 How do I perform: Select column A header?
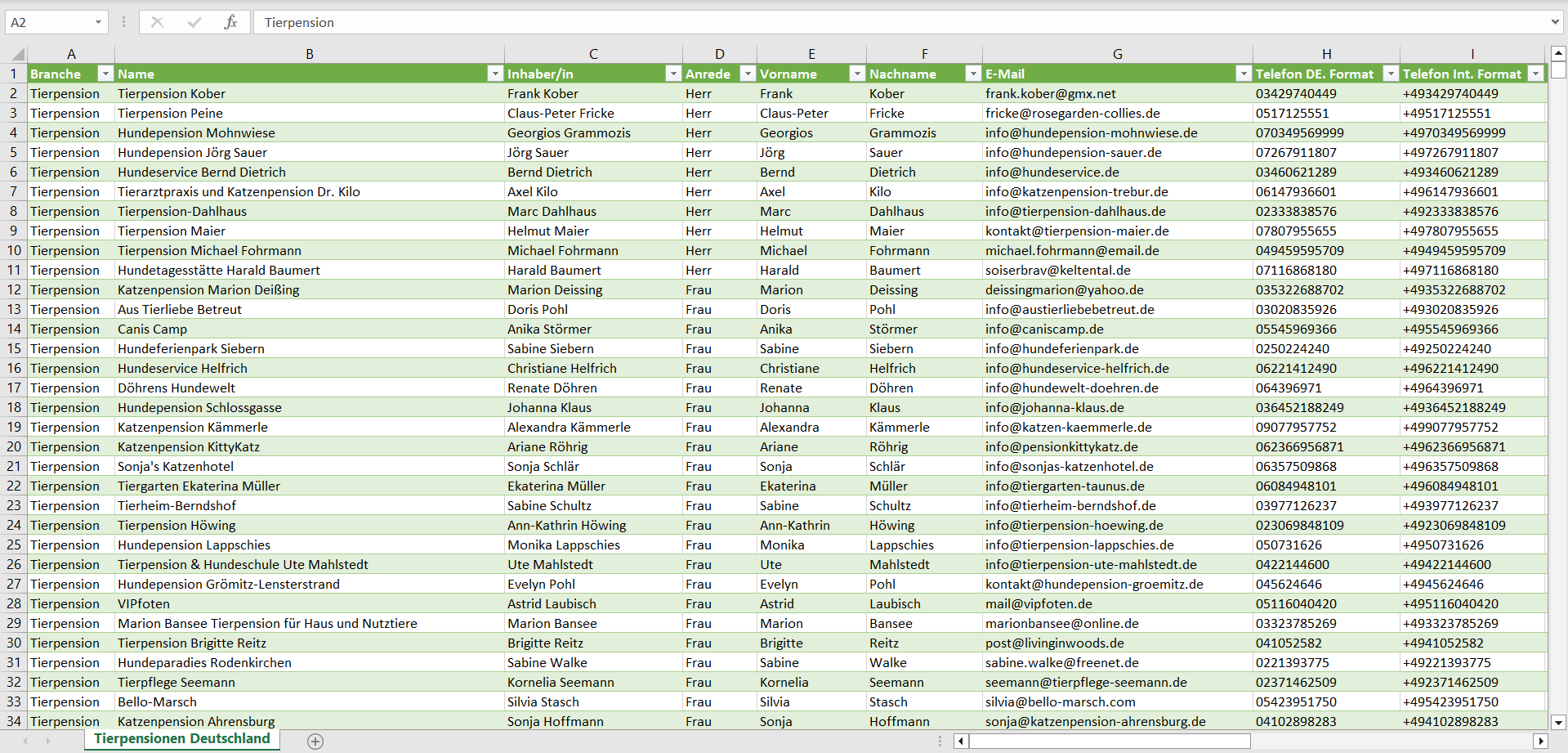click(71, 54)
